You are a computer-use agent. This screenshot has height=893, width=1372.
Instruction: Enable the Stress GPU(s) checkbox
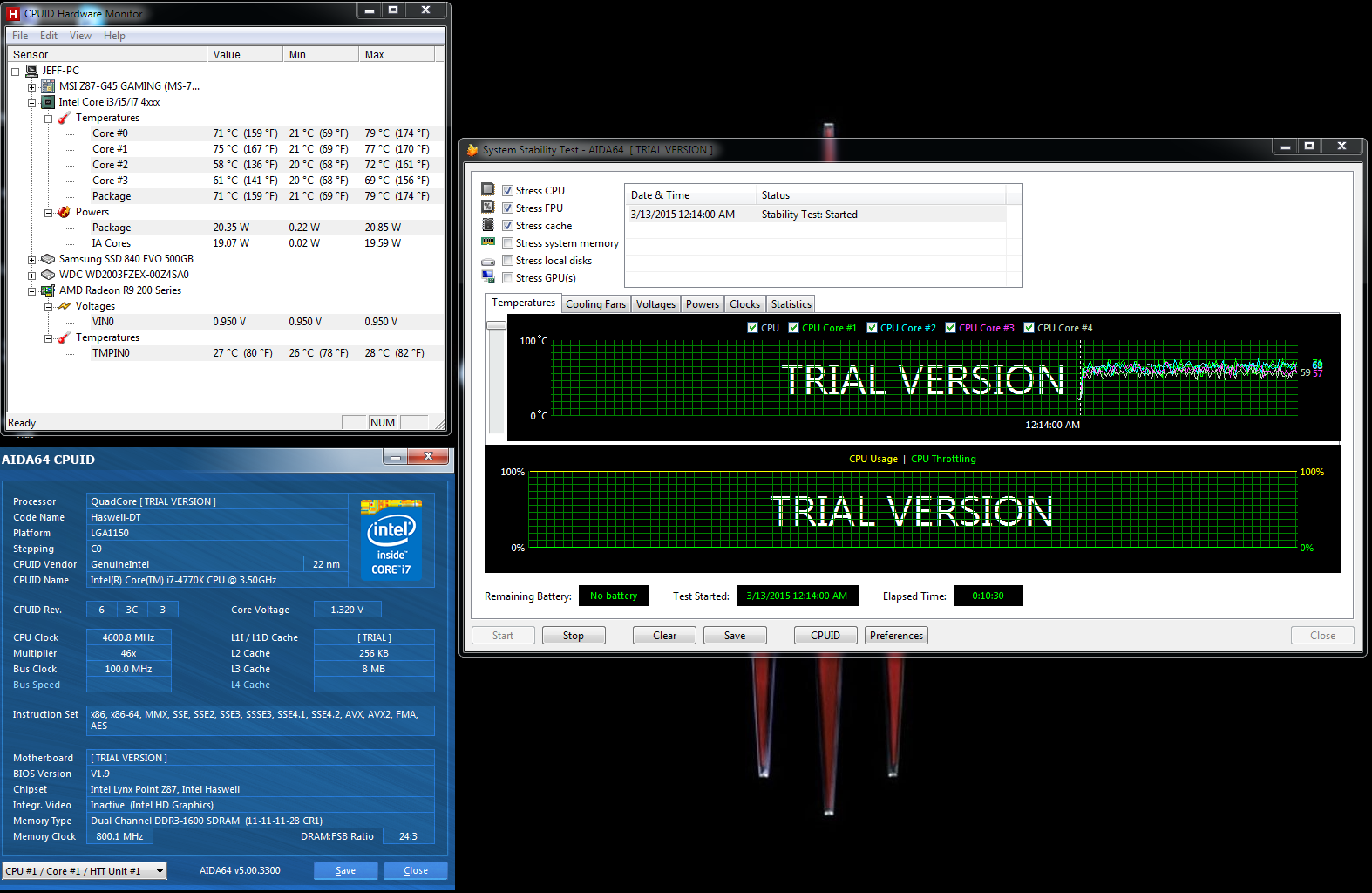point(508,278)
